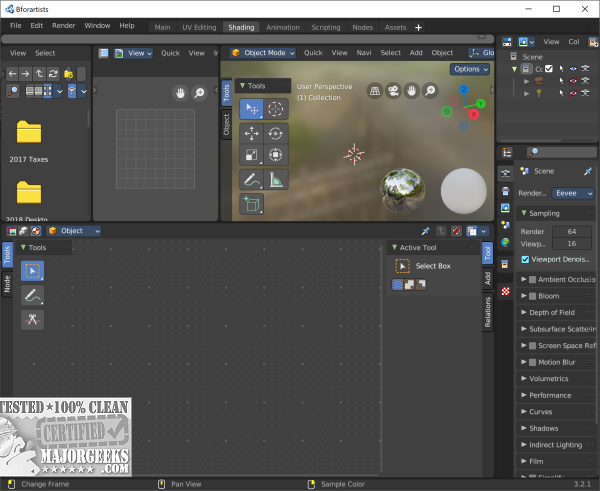Toggle the Motion Blur checkbox
The image size is (600, 491).
click(533, 362)
